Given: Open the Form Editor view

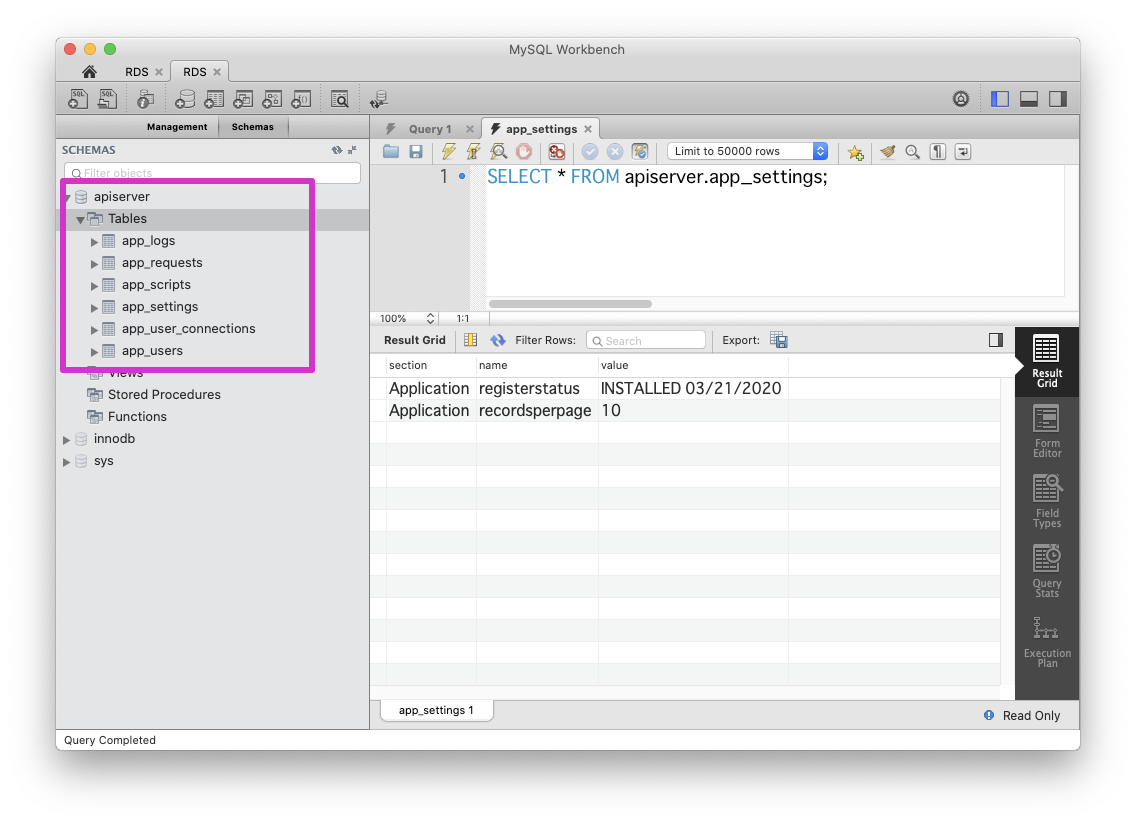Looking at the screenshot, I should click(1047, 432).
